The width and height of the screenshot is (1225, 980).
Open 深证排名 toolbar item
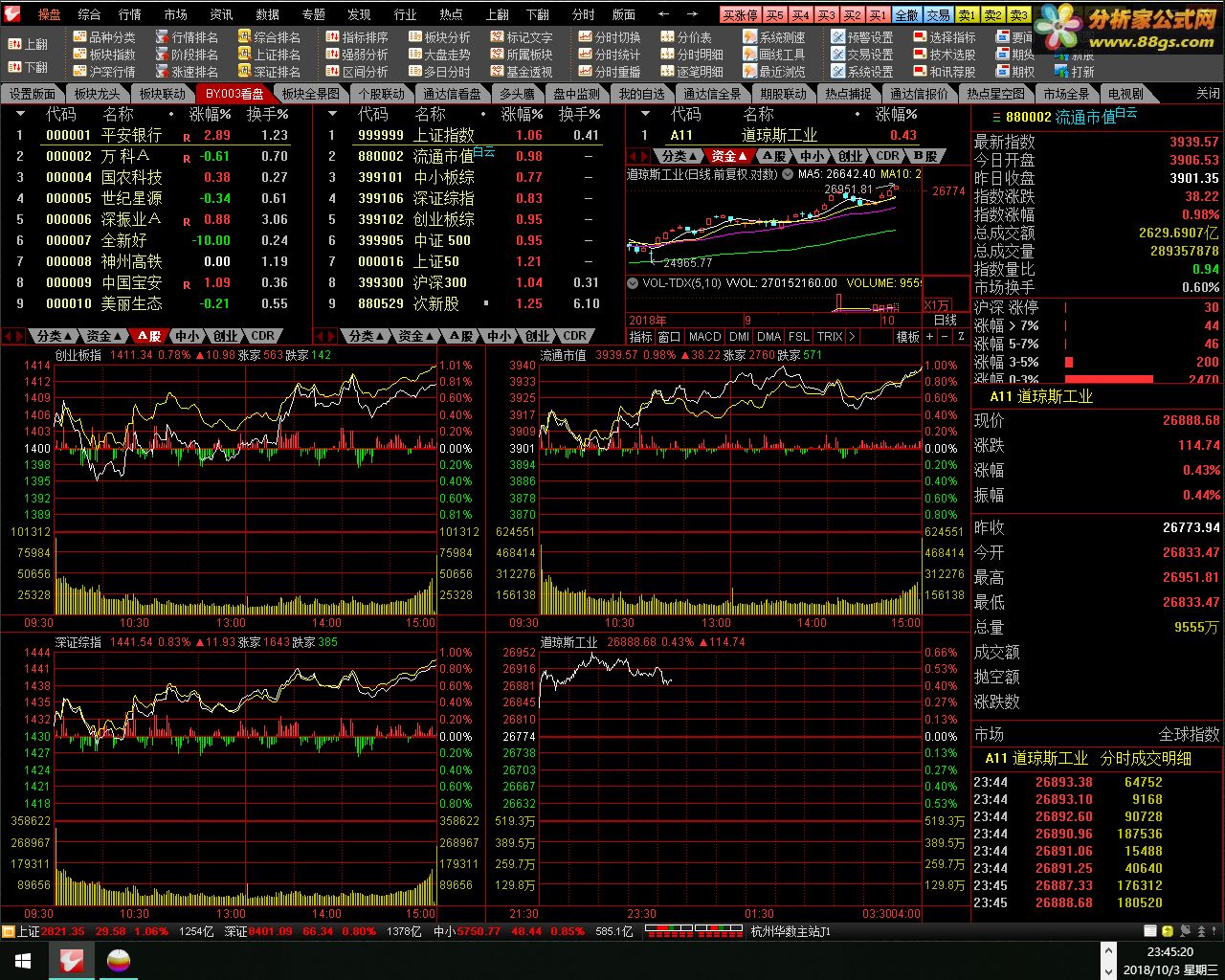[269, 72]
